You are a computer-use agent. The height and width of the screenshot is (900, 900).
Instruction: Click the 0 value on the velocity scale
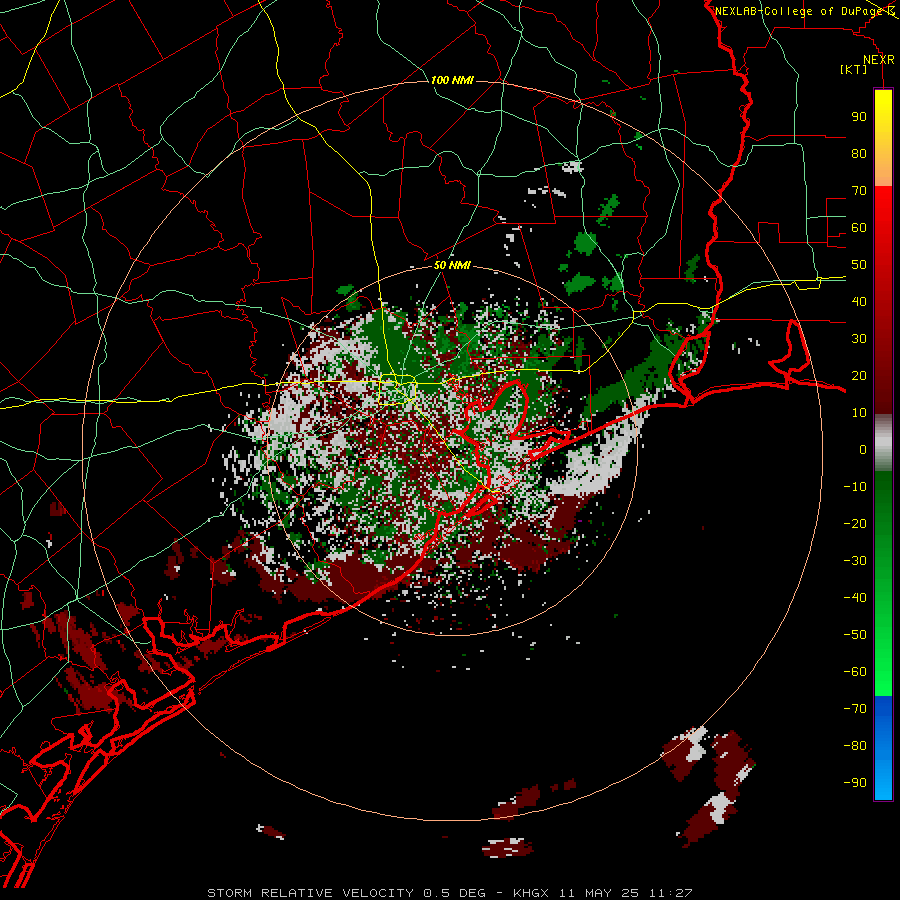pos(863,450)
